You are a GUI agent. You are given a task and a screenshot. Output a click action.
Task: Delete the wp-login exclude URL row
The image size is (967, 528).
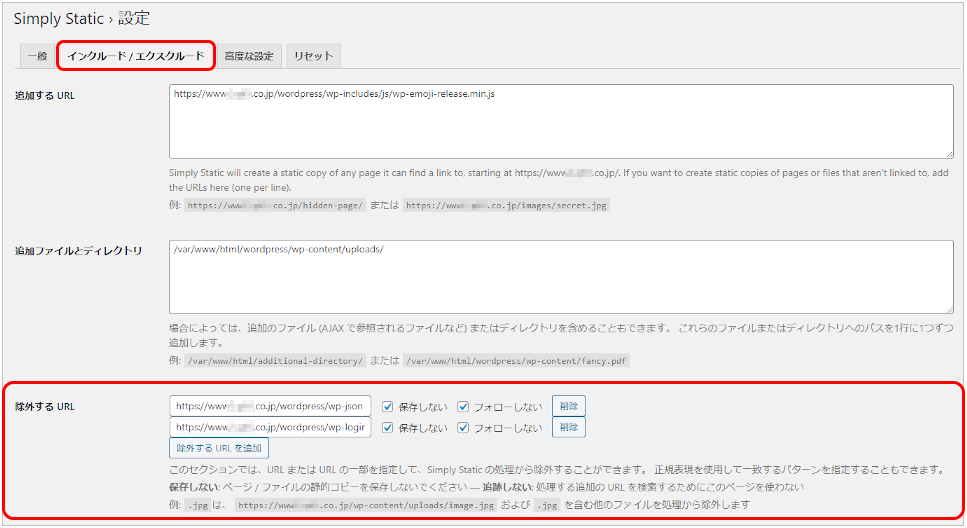569,427
